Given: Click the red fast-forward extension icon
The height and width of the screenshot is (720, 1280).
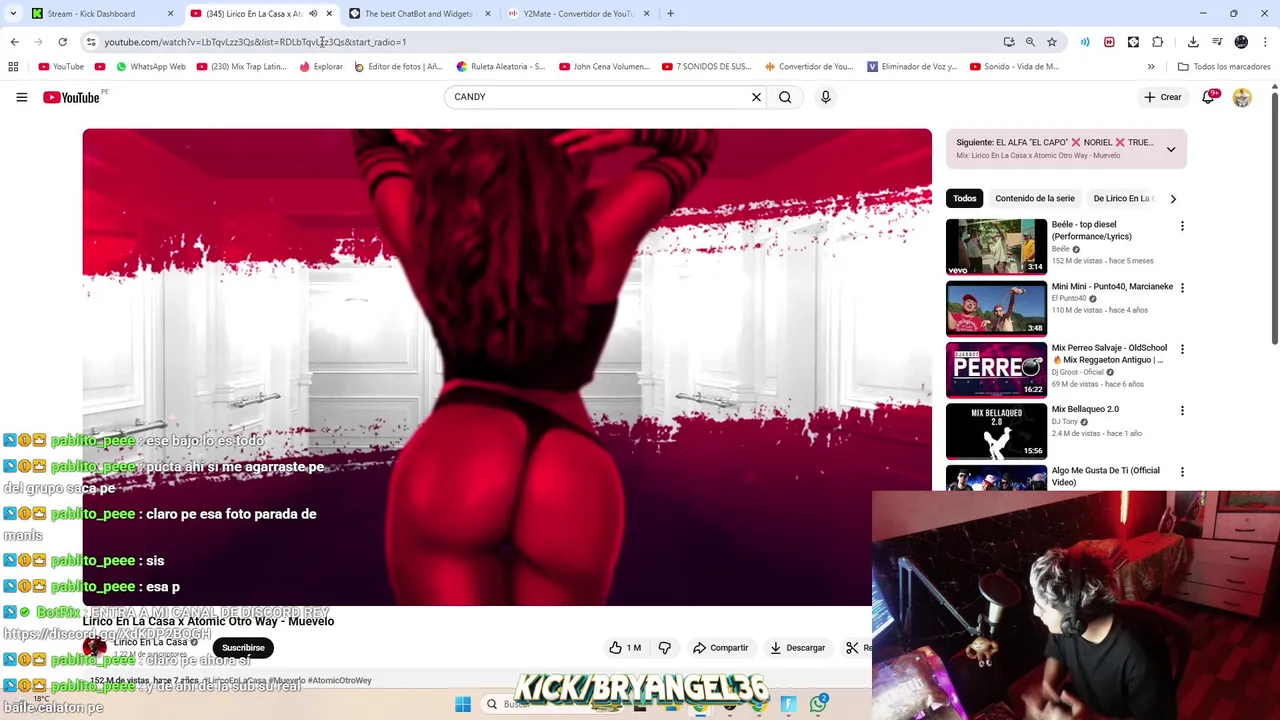Looking at the screenshot, I should [1109, 42].
